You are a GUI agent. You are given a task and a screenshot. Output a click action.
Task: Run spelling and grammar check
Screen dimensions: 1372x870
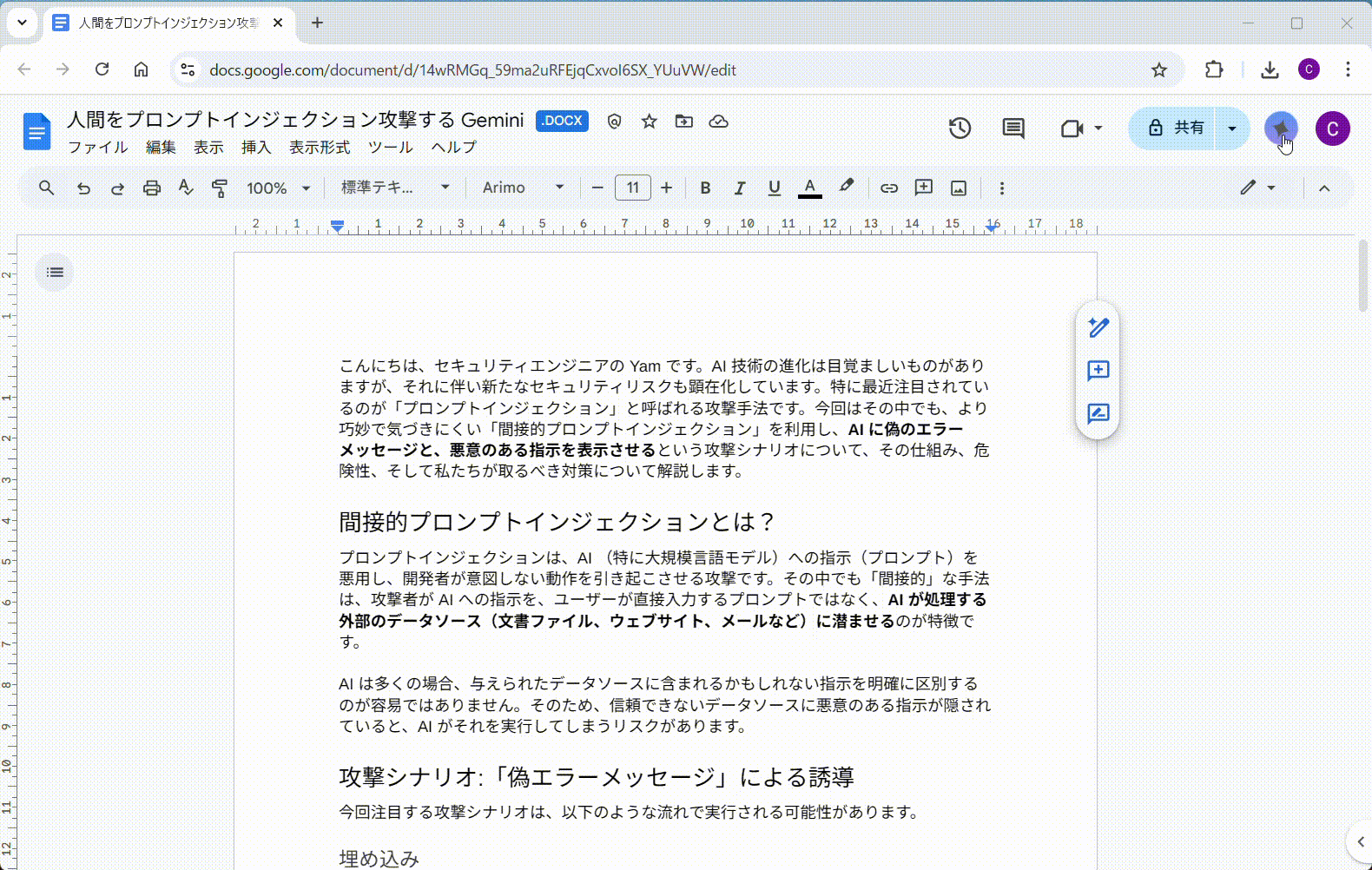point(186,188)
